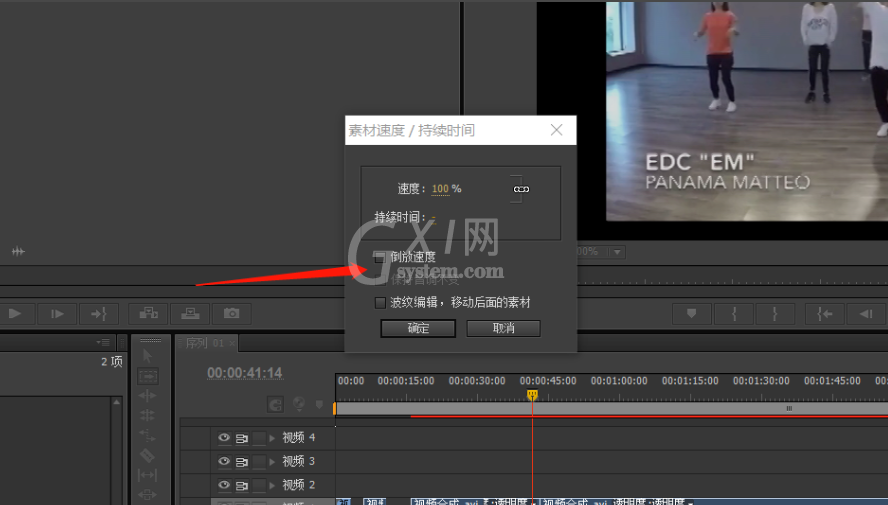888x505 pixels.
Task: Mark out point in program monitor
Action: pos(775,314)
